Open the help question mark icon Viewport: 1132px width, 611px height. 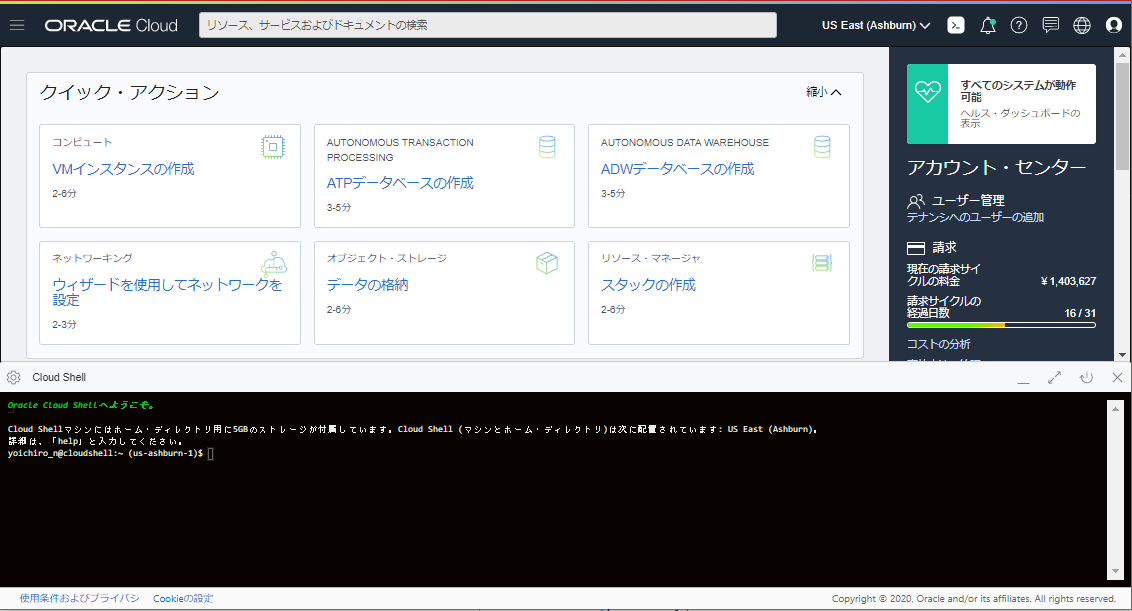(1018, 25)
